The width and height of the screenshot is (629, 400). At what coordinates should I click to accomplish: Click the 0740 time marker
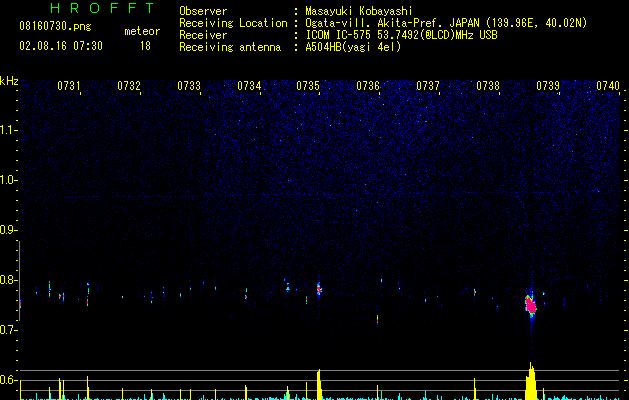click(608, 86)
